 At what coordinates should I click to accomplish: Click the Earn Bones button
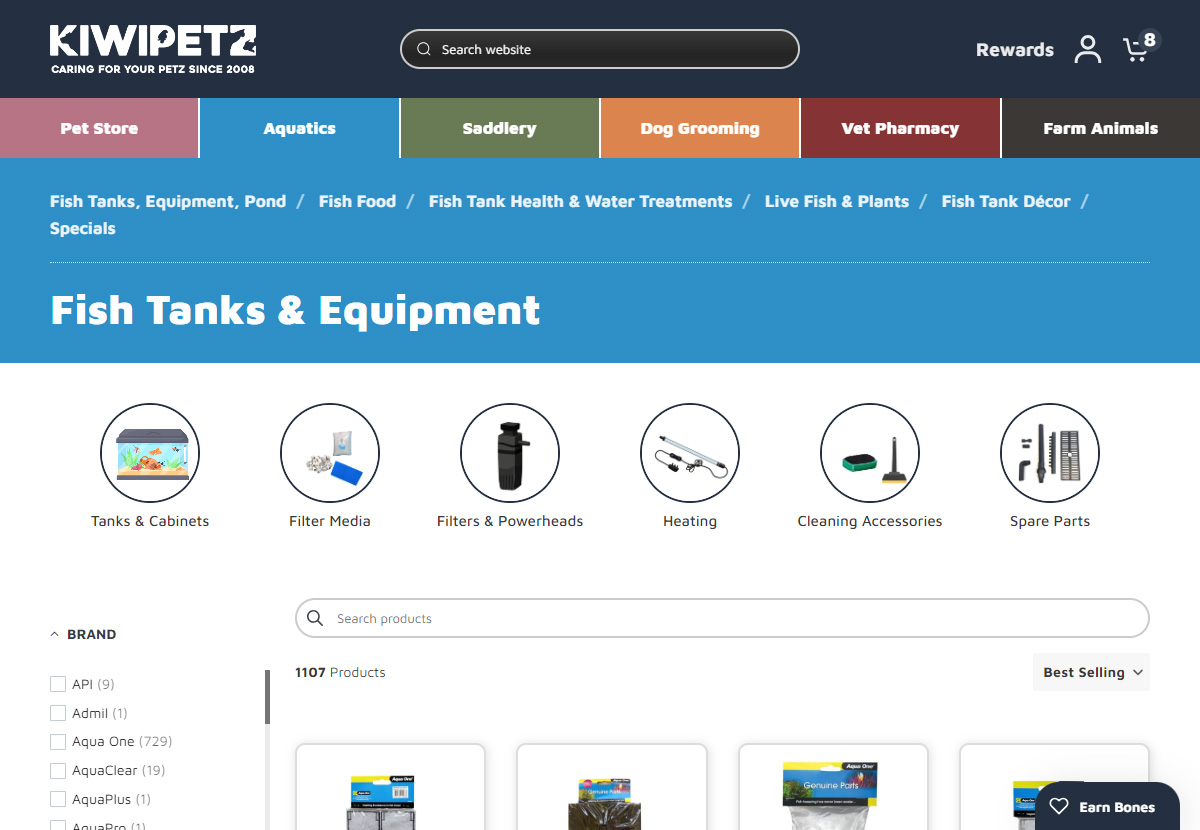(x=1101, y=807)
